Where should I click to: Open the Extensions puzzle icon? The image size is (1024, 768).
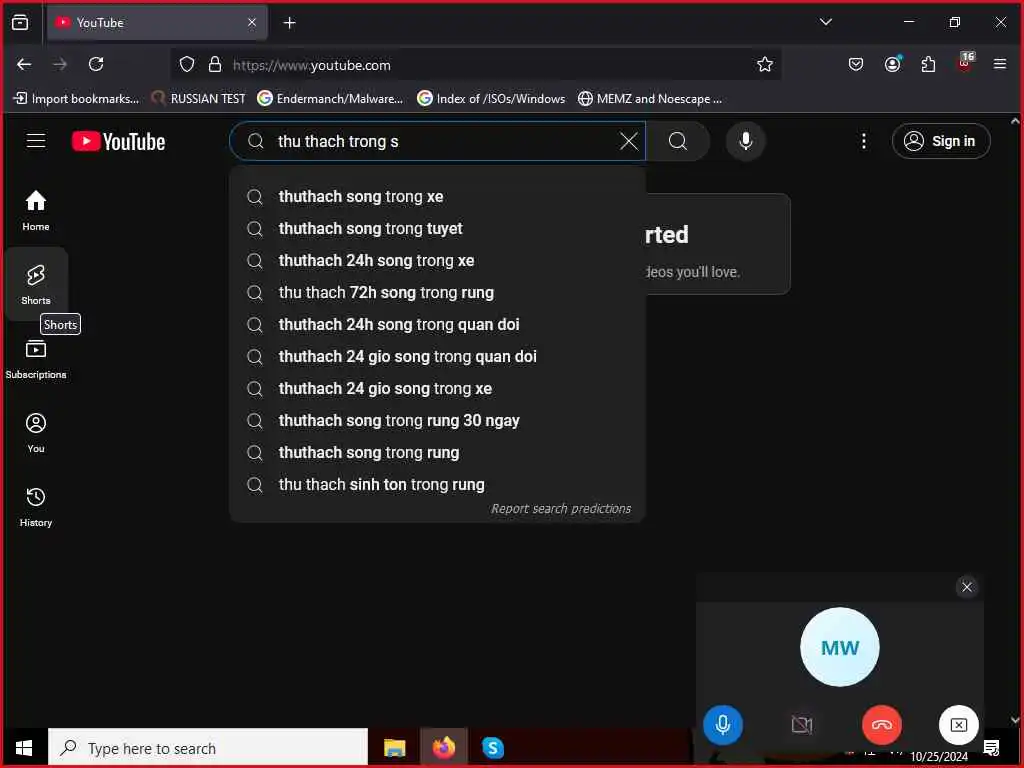928,64
